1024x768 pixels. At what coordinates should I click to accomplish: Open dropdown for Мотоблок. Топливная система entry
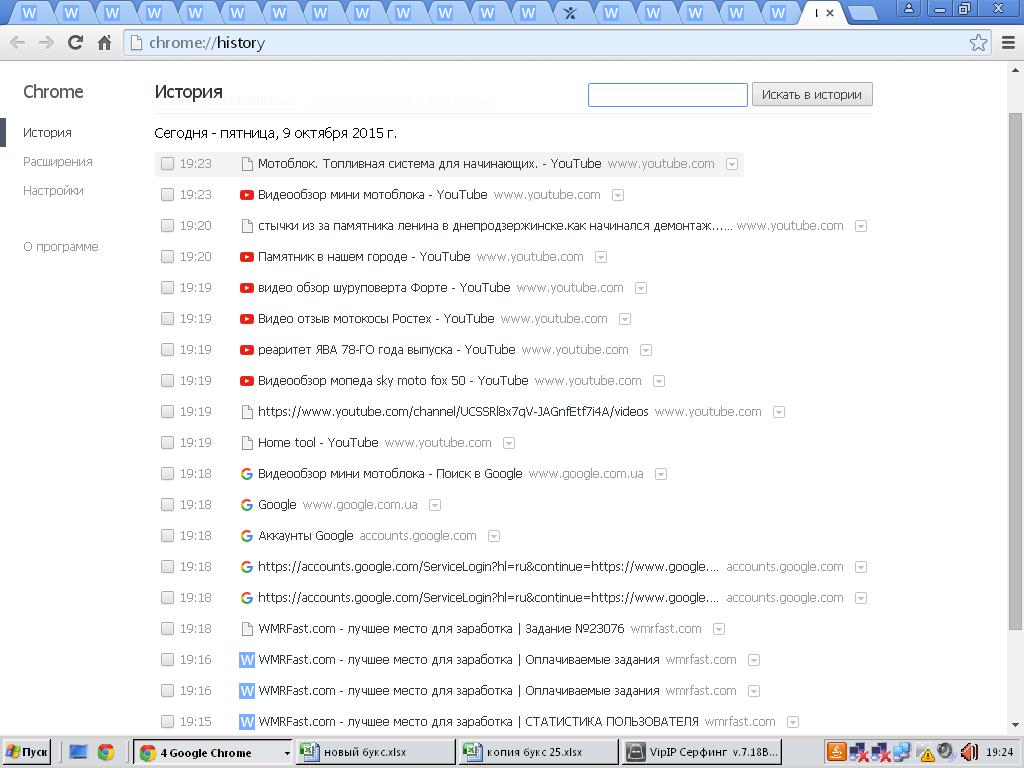(732, 164)
